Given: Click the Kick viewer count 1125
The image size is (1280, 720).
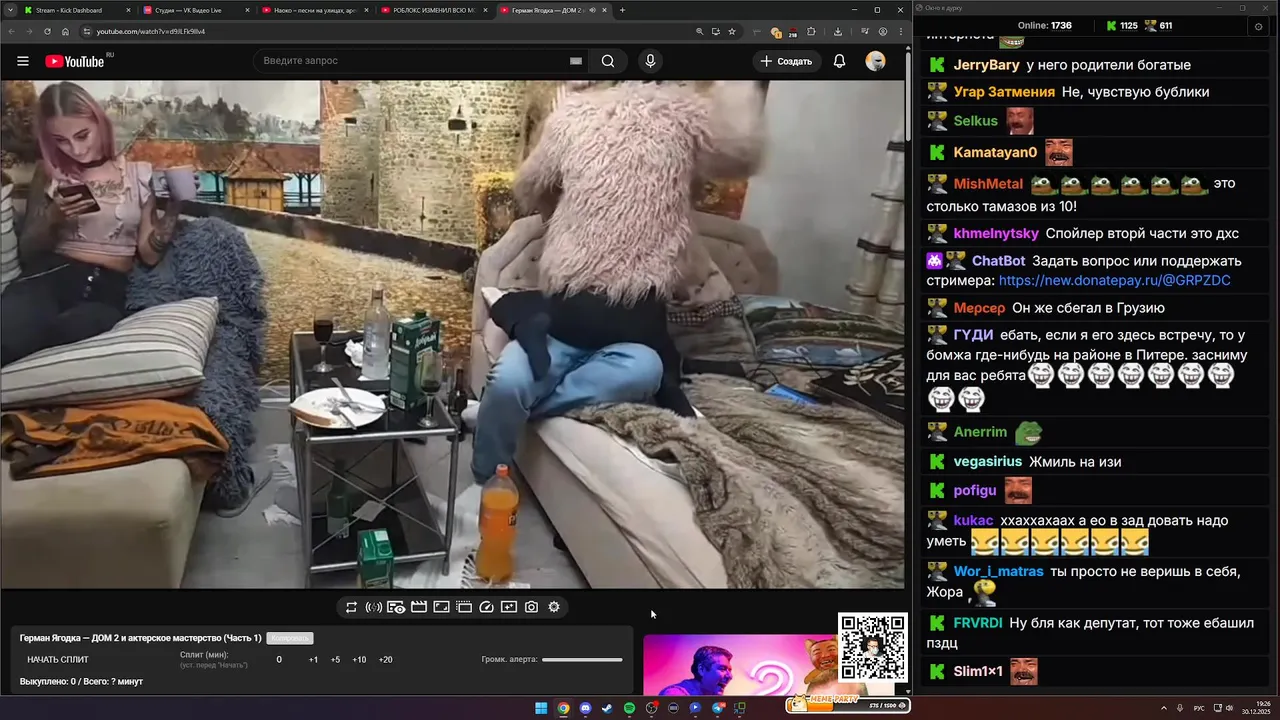Looking at the screenshot, I should (1121, 26).
